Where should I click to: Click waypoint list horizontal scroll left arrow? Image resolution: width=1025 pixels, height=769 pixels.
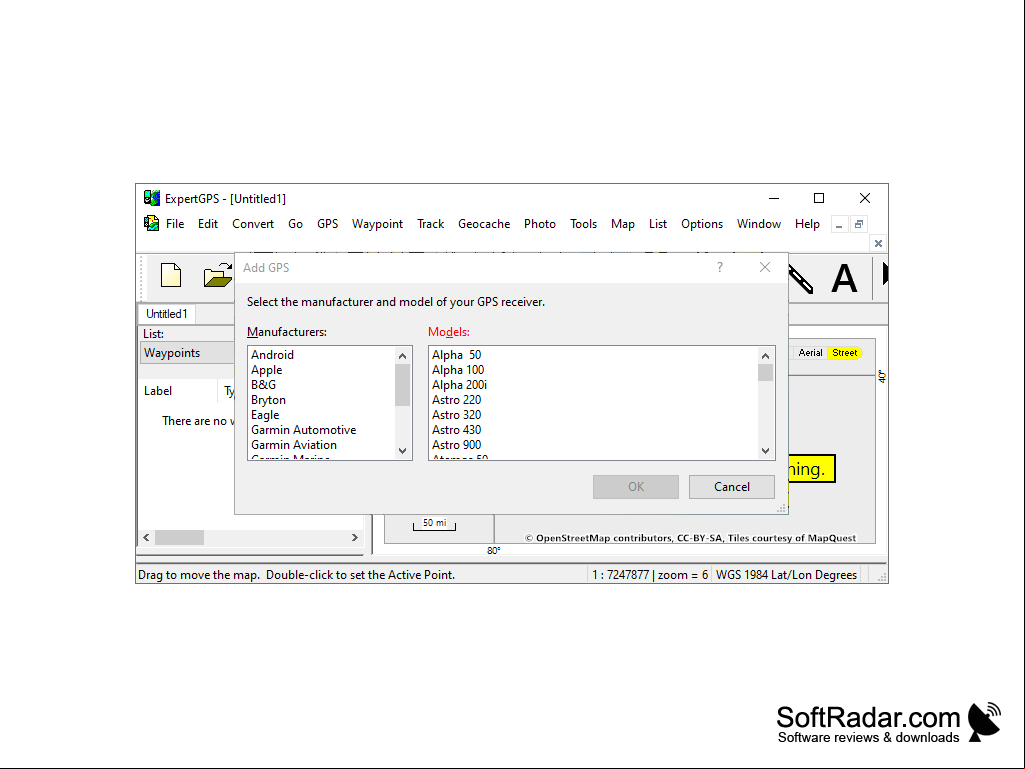pos(146,538)
